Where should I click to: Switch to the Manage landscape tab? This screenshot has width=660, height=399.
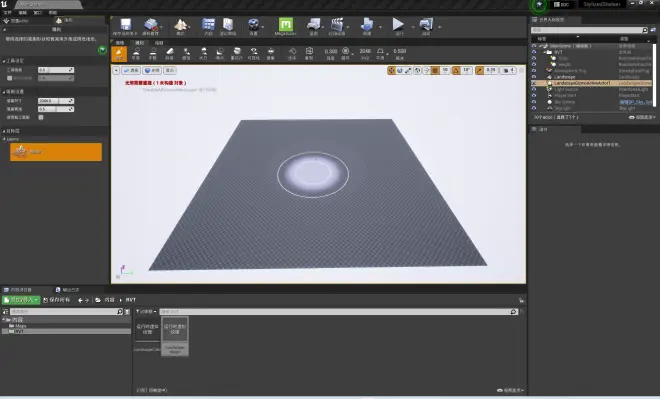[120, 43]
